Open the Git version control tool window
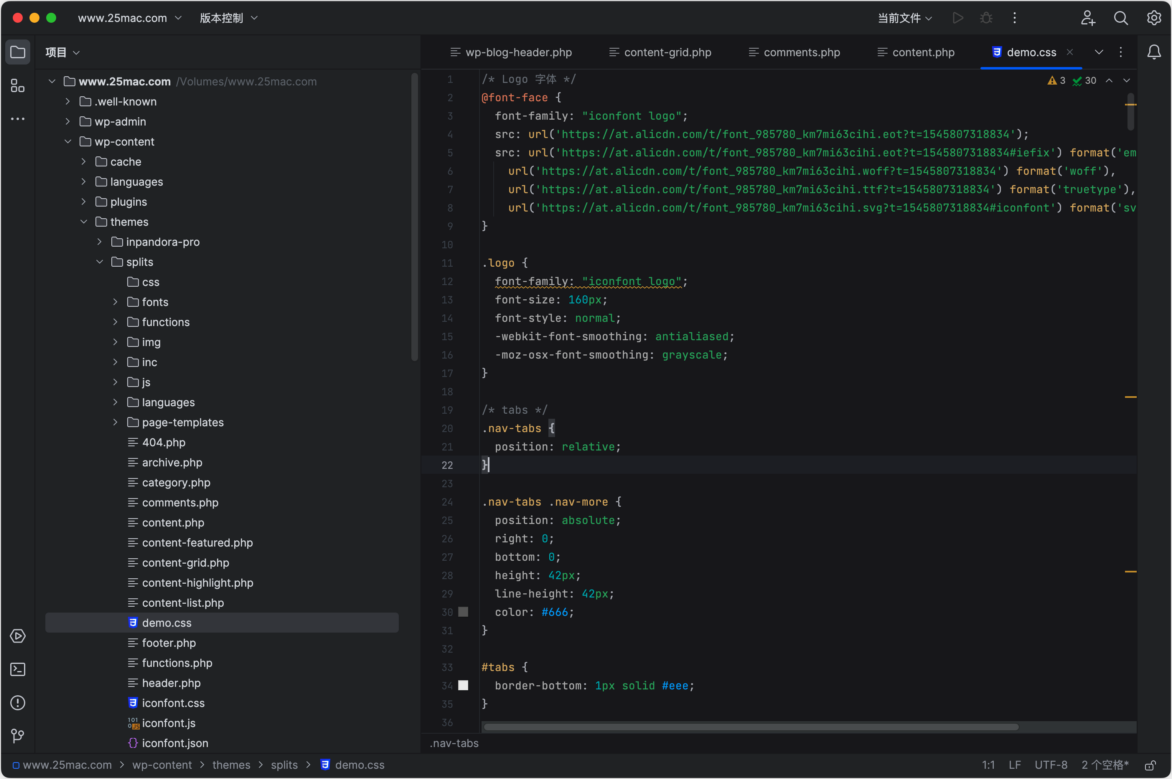 click(18, 736)
